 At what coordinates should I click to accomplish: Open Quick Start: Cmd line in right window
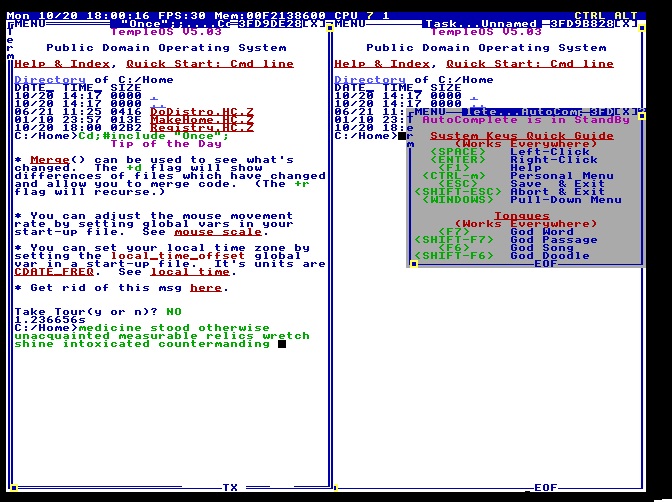530,64
